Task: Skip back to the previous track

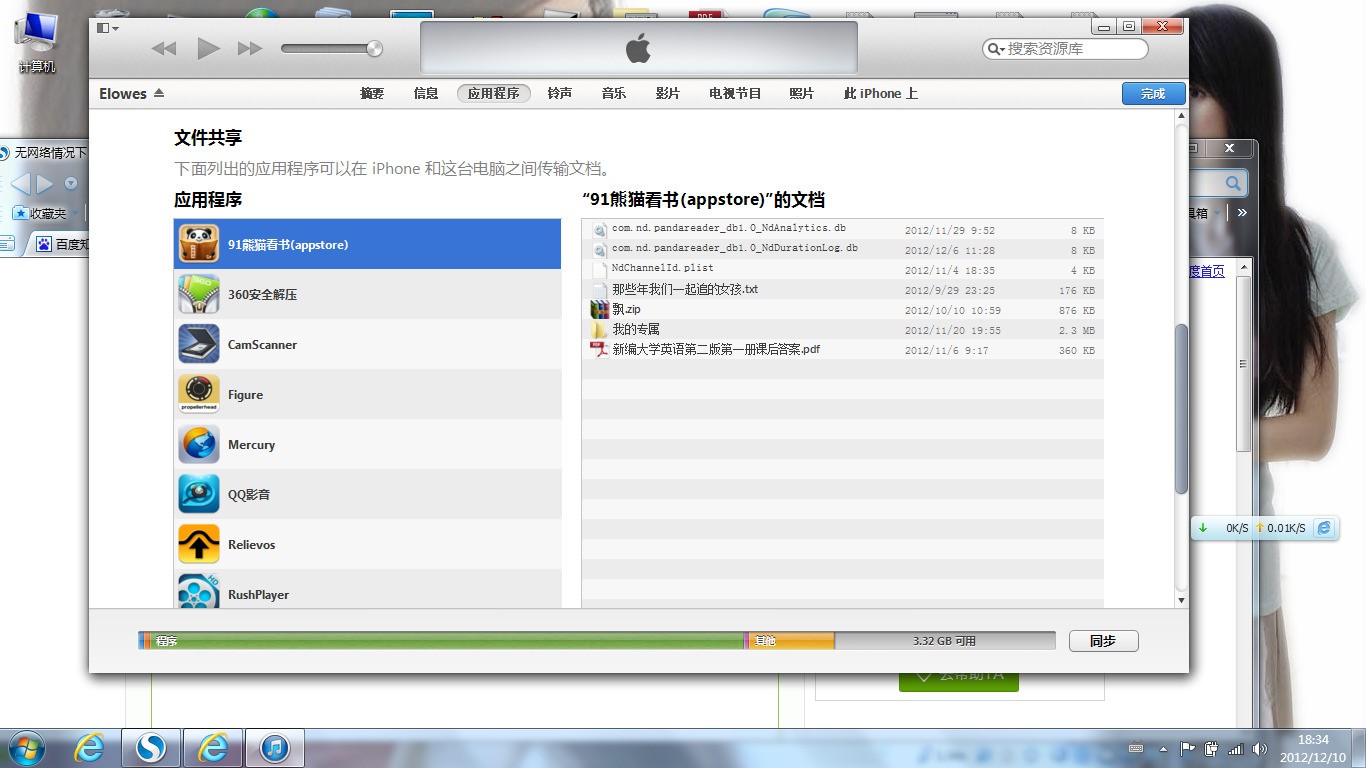Action: point(164,48)
